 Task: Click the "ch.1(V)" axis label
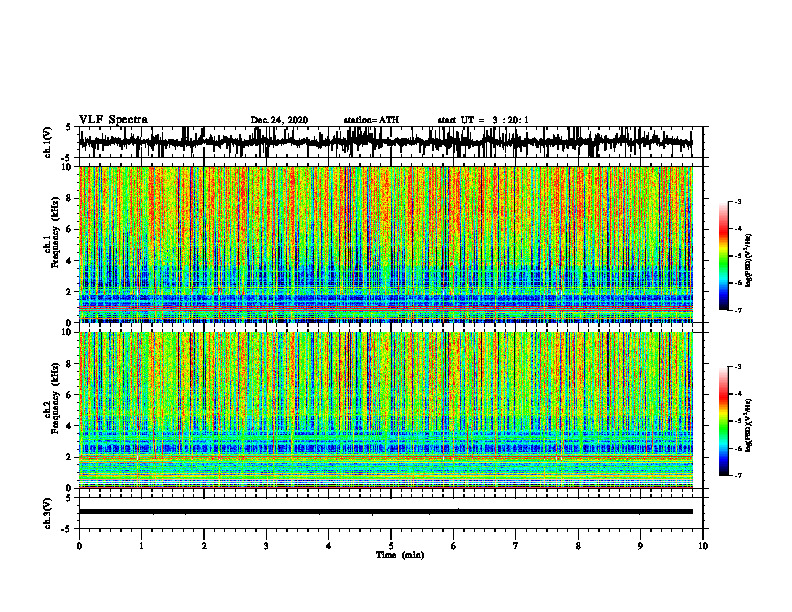47,142
